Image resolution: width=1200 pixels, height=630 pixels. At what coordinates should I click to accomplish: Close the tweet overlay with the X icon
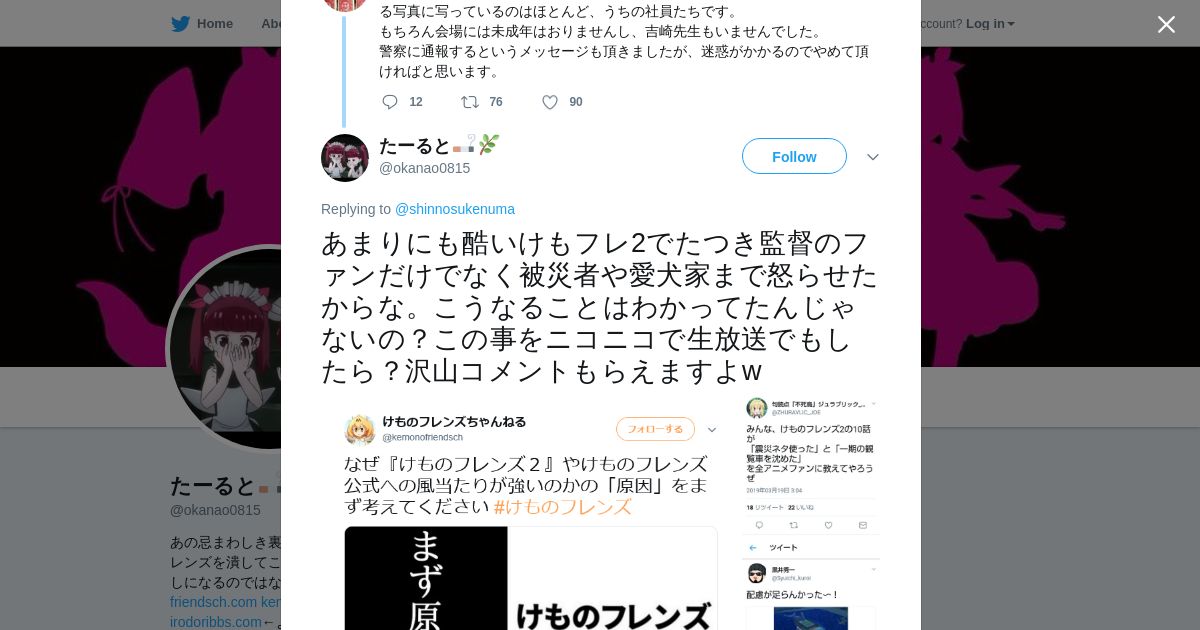[1166, 24]
